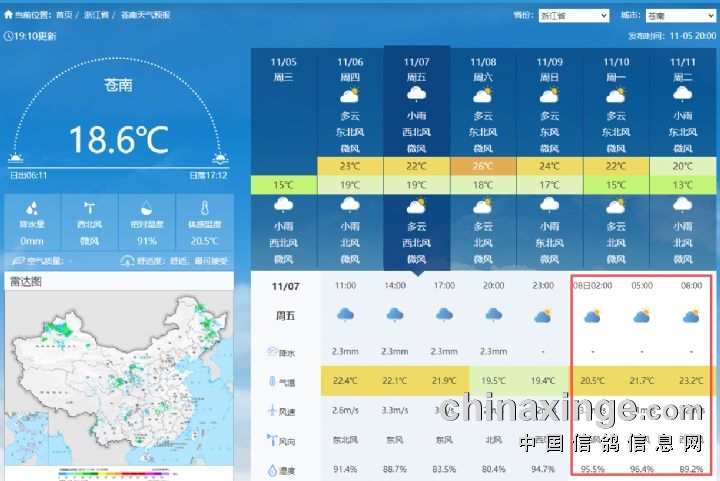Click the home icon in the breadcrumb
This screenshot has height=481, width=720.
[9, 15]
